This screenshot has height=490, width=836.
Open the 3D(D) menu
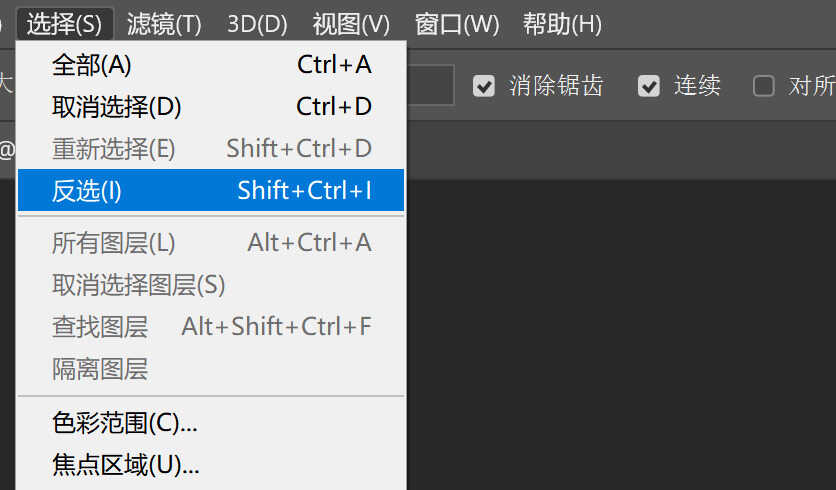tap(257, 24)
